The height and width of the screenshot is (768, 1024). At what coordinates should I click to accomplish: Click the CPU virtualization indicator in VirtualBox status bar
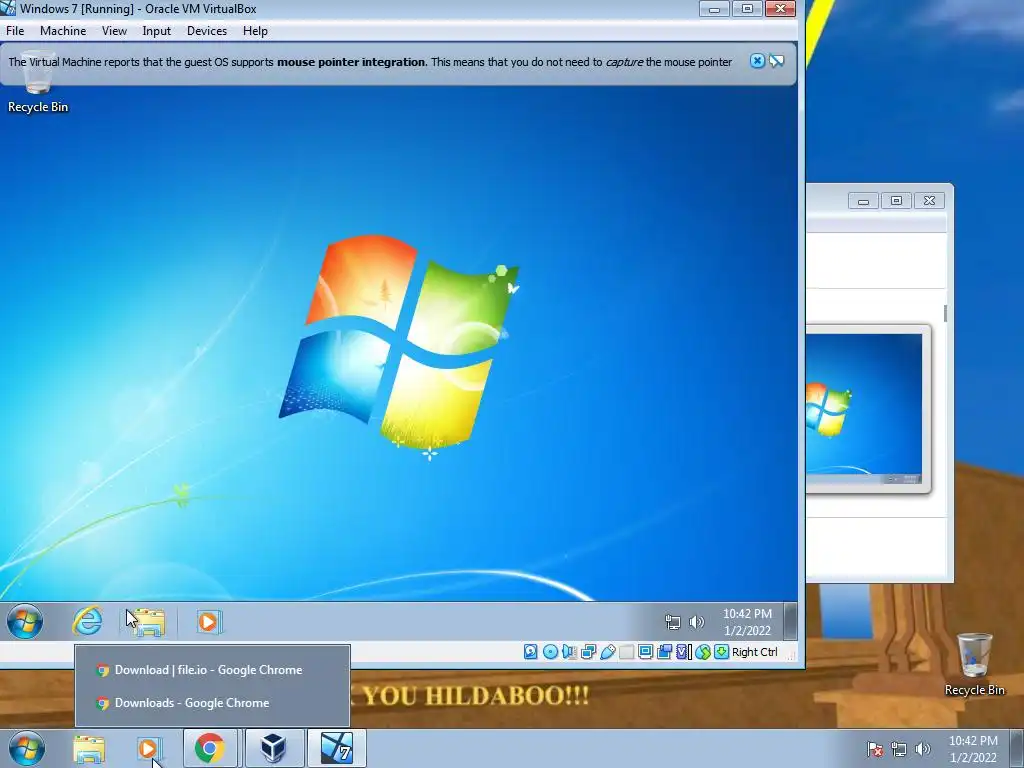pos(683,652)
